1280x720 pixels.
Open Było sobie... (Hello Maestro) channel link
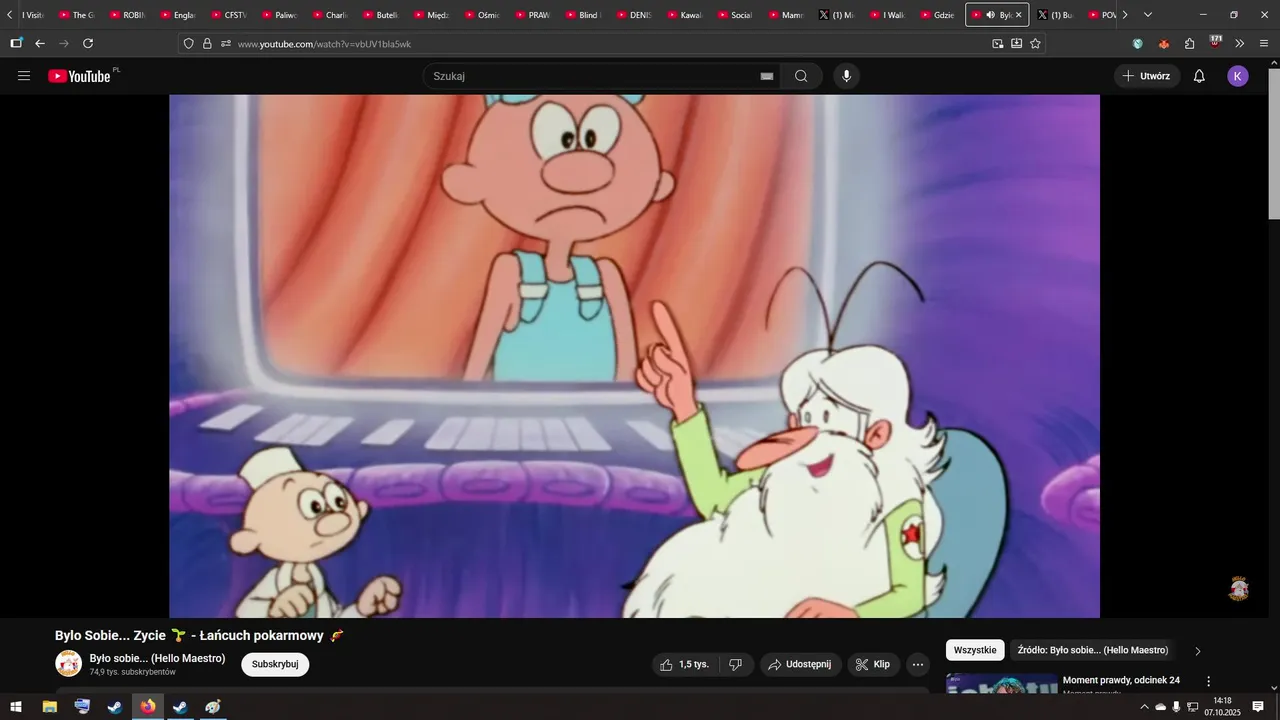pos(157,658)
